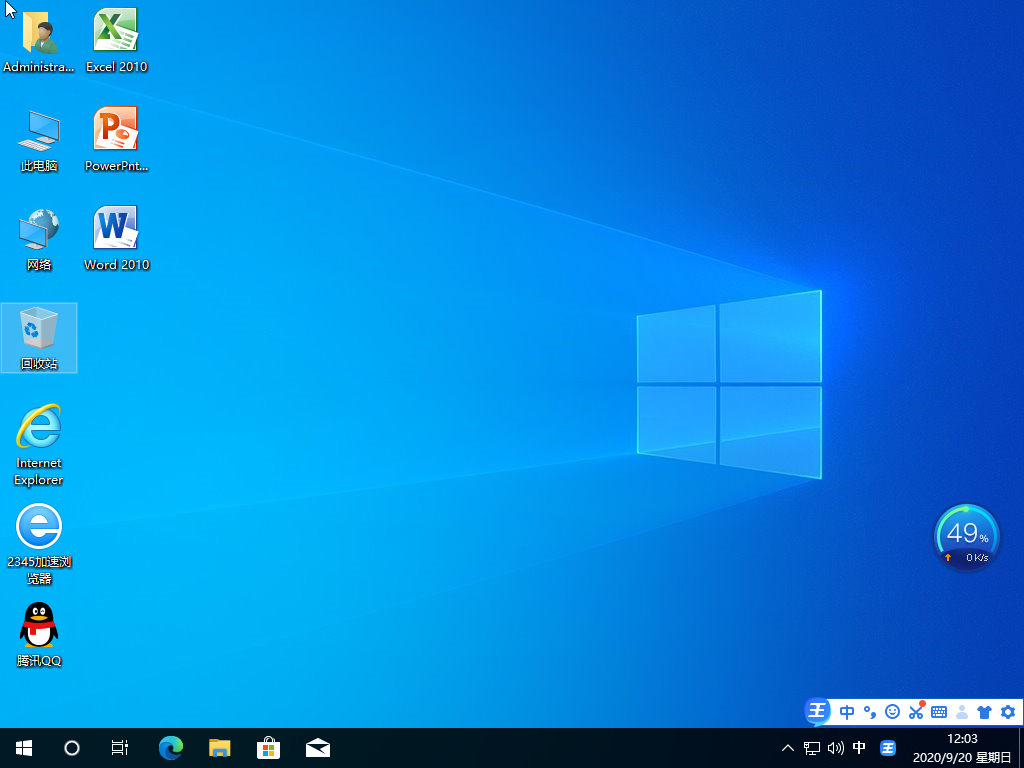Click the 0 K/s network speed readout
The width and height of the screenshot is (1024, 768).
pos(977,558)
